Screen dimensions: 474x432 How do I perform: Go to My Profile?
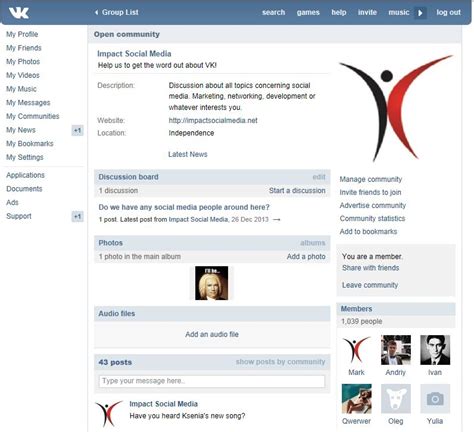click(22, 34)
